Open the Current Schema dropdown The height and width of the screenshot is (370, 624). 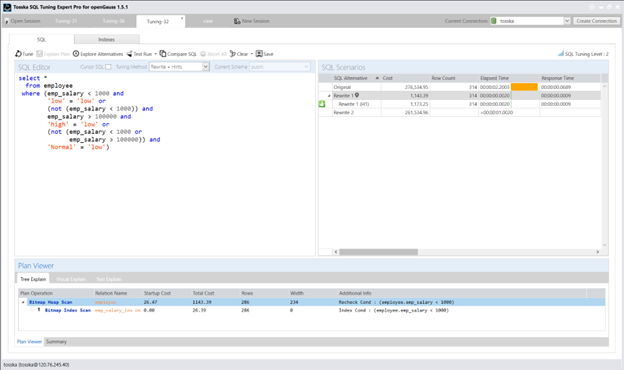[306, 67]
